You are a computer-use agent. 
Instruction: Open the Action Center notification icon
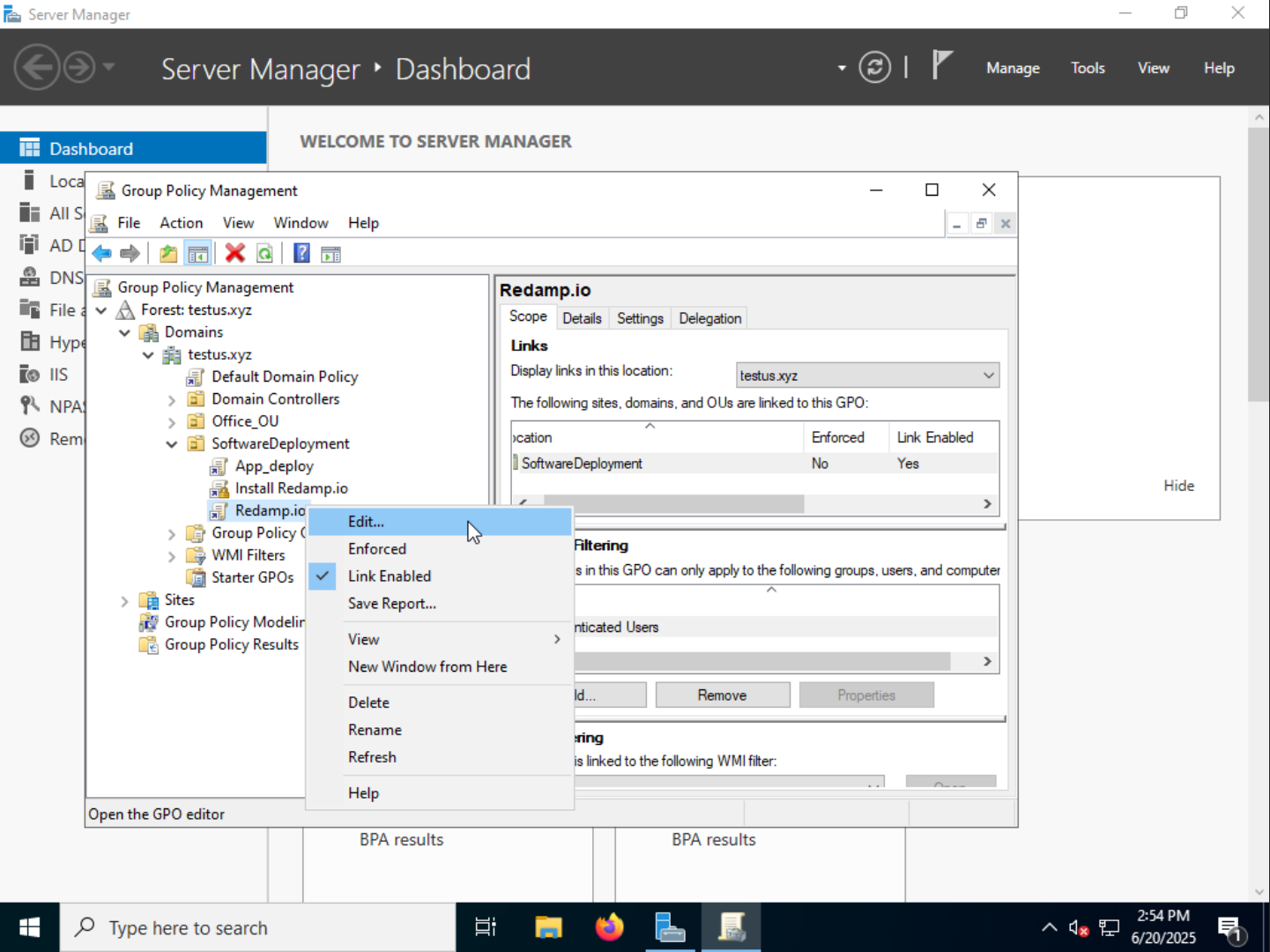pyautogui.click(x=1230, y=927)
